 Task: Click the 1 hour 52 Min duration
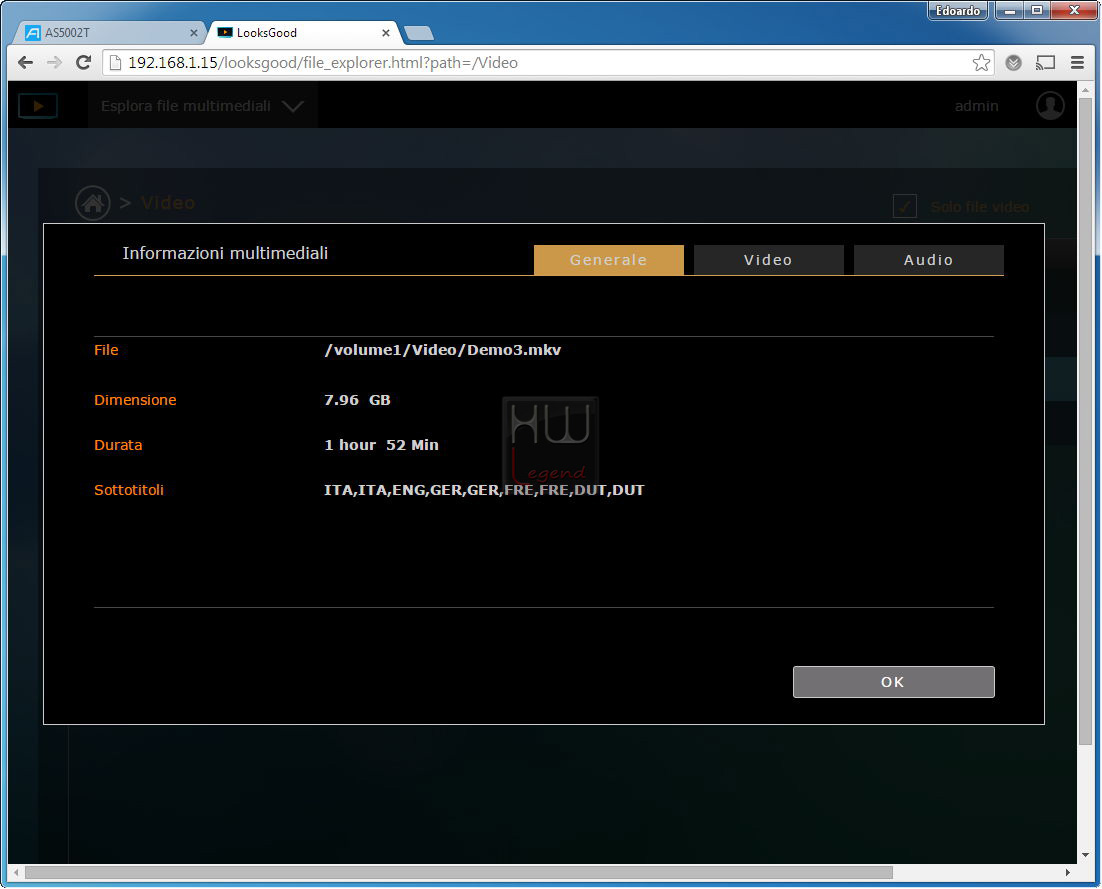tap(382, 445)
